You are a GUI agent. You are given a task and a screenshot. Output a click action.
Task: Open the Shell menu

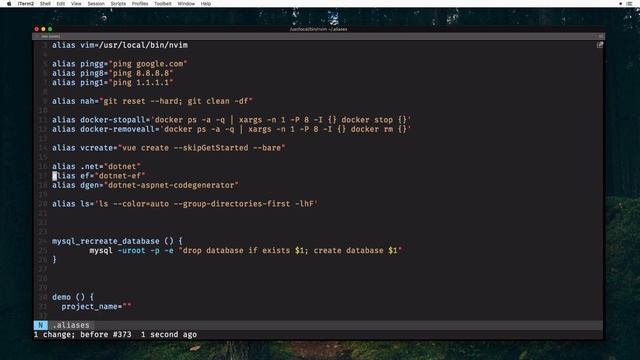45,4
